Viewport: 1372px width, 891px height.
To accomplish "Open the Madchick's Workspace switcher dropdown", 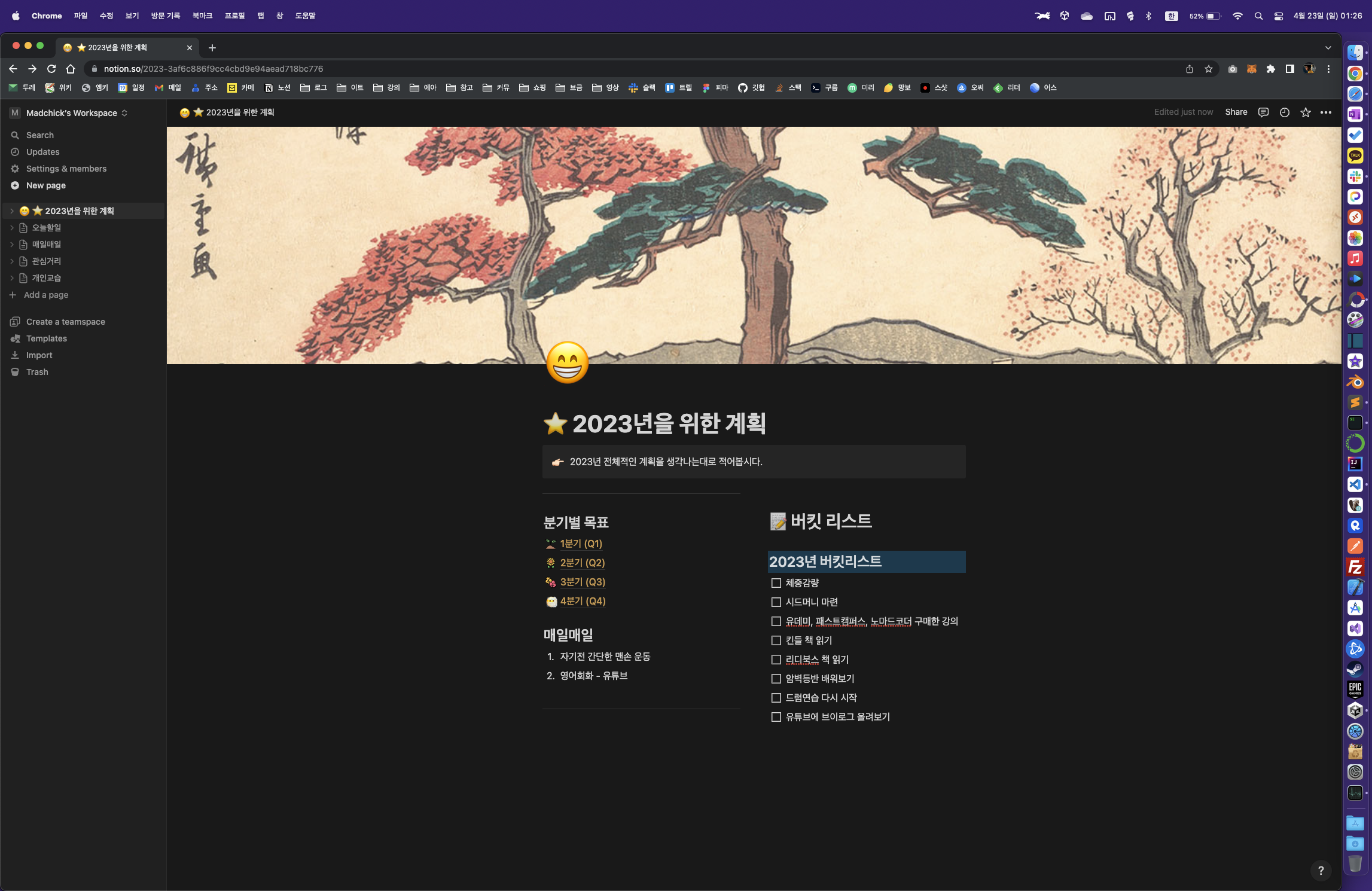I will (72, 113).
